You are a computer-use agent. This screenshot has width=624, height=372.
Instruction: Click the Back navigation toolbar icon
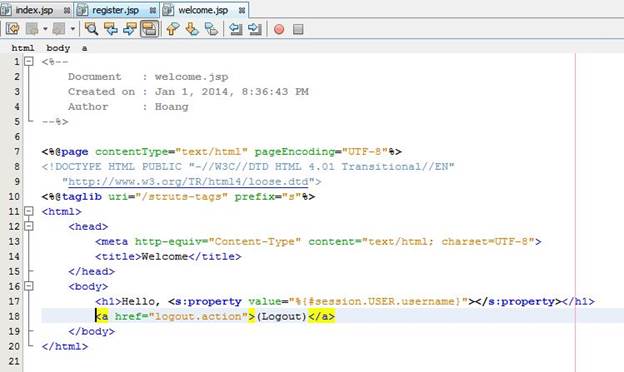click(32, 29)
